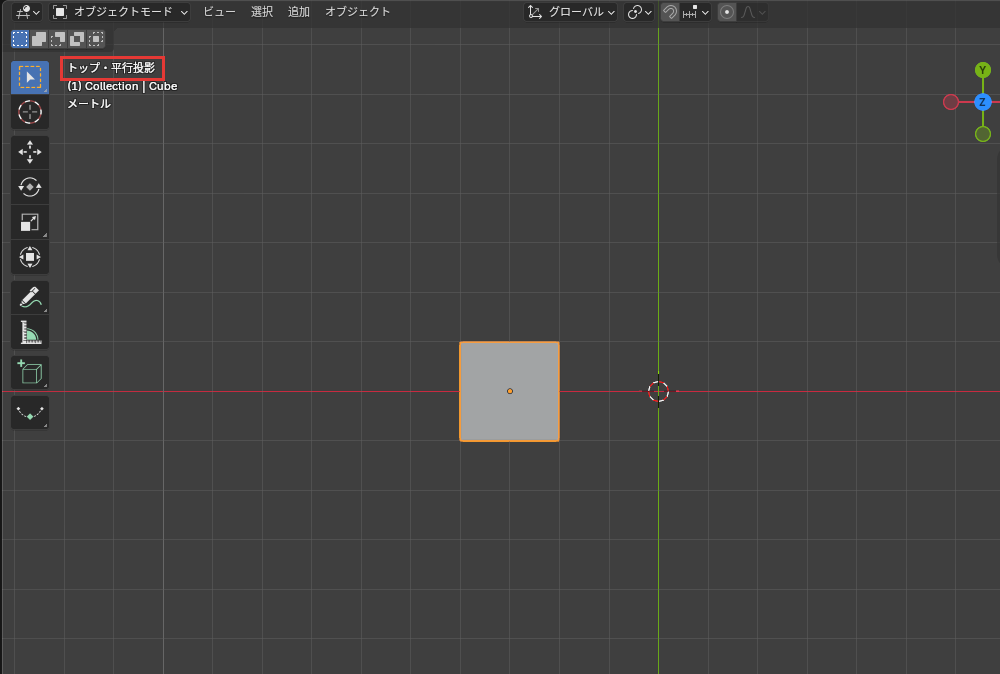Toggle proportional editing
Viewport: 1000px width, 674px height.
(726, 12)
